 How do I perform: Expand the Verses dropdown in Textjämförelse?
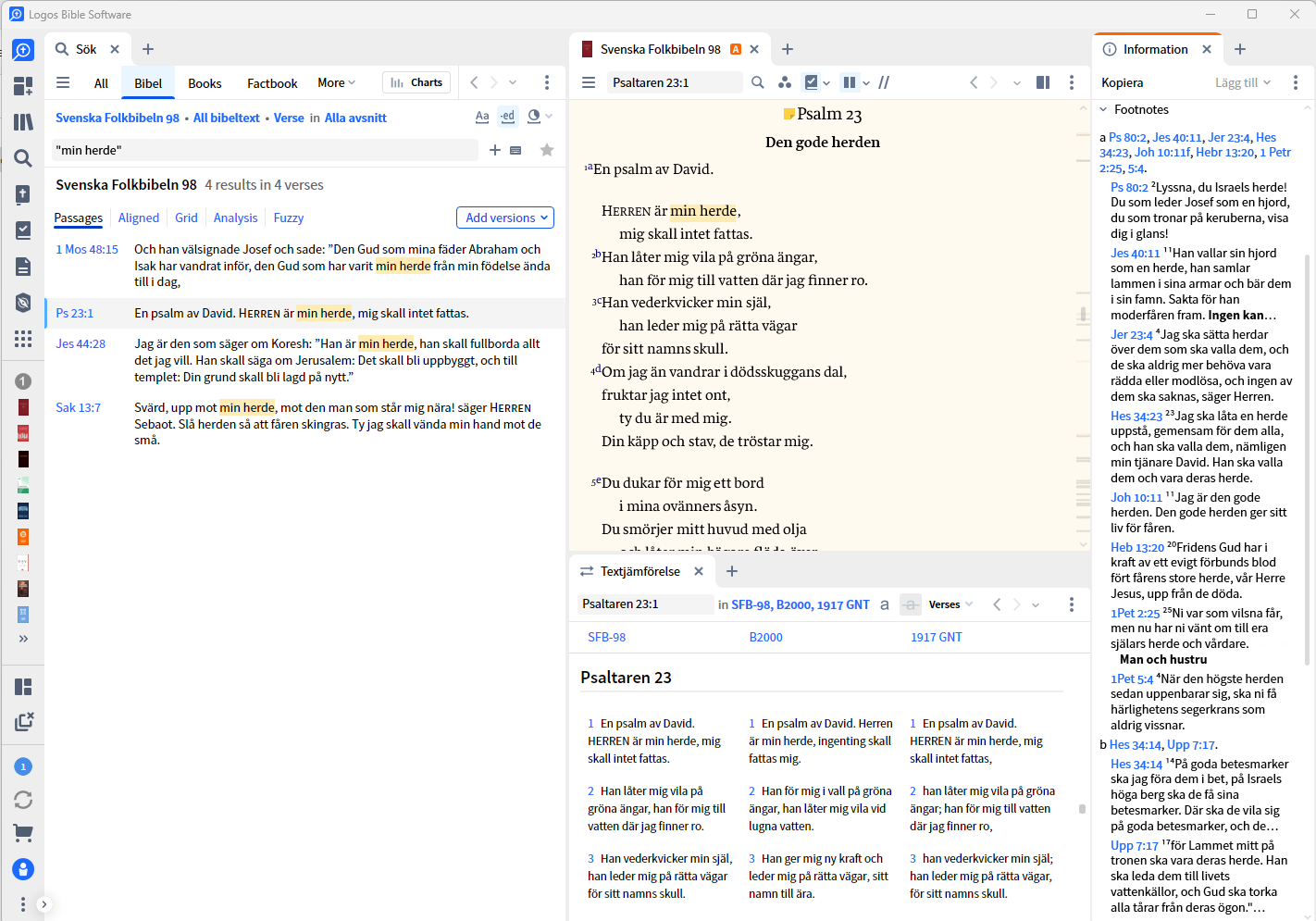pos(950,604)
